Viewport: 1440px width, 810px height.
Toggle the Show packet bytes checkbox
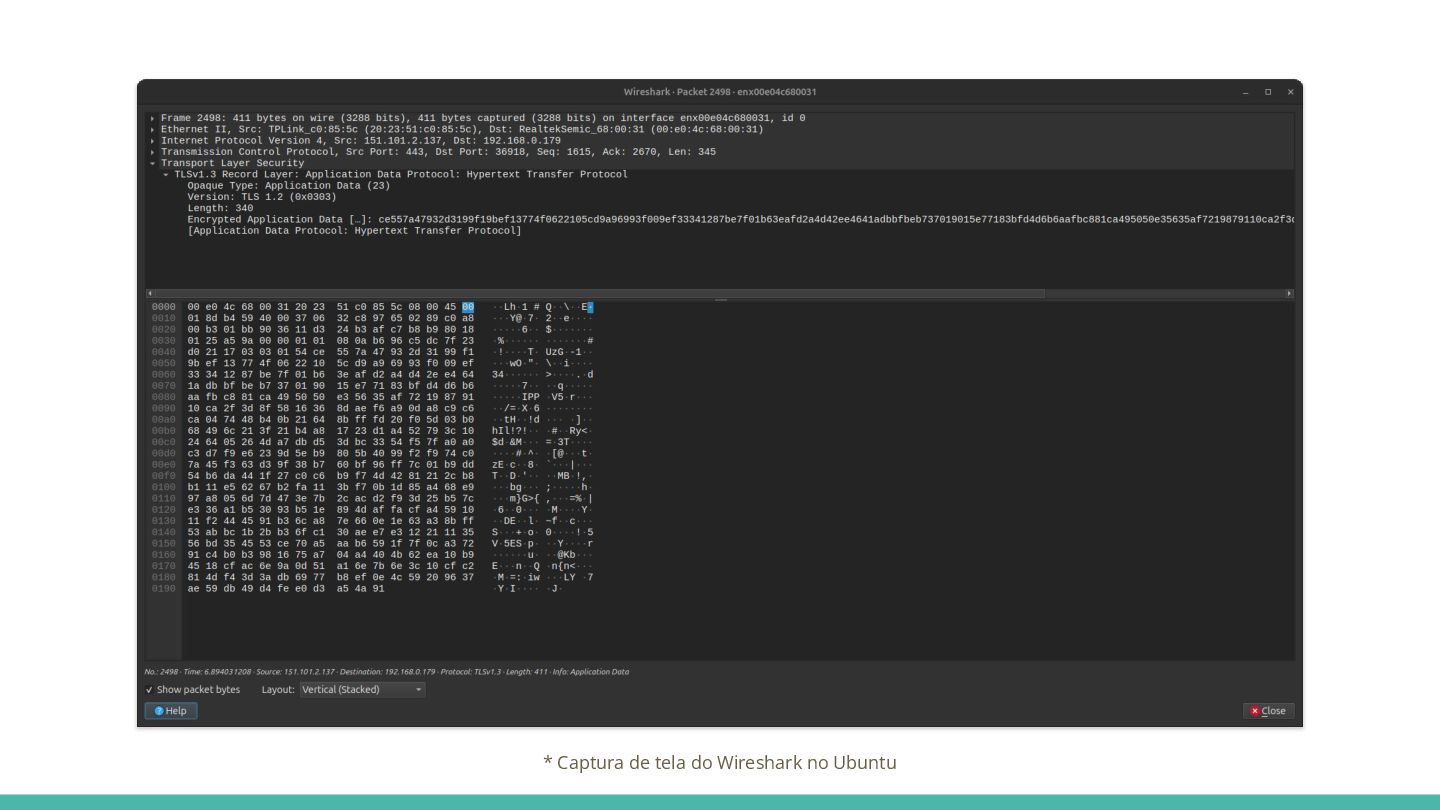[150, 690]
